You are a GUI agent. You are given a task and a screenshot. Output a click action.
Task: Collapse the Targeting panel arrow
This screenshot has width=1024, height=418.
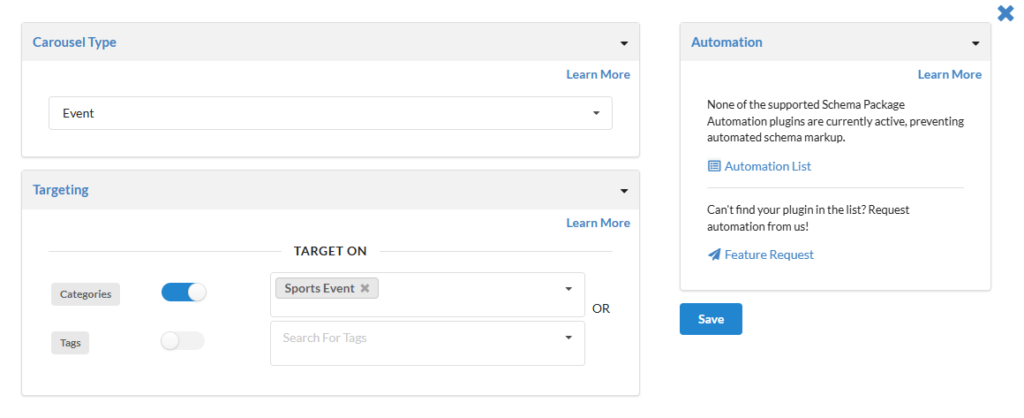click(624, 190)
